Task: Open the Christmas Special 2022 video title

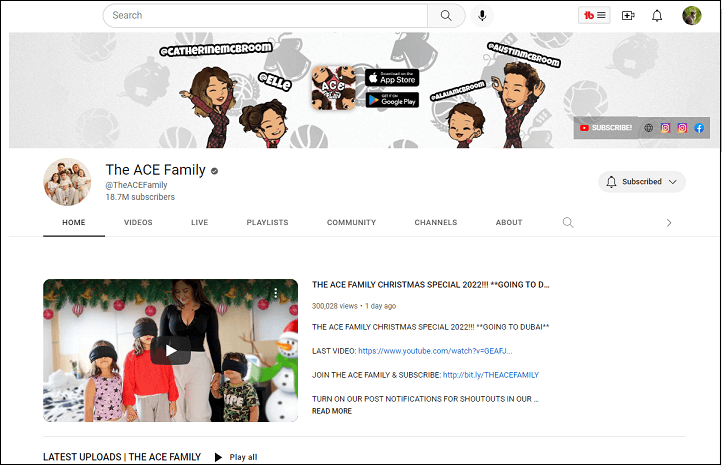Action: pos(431,285)
